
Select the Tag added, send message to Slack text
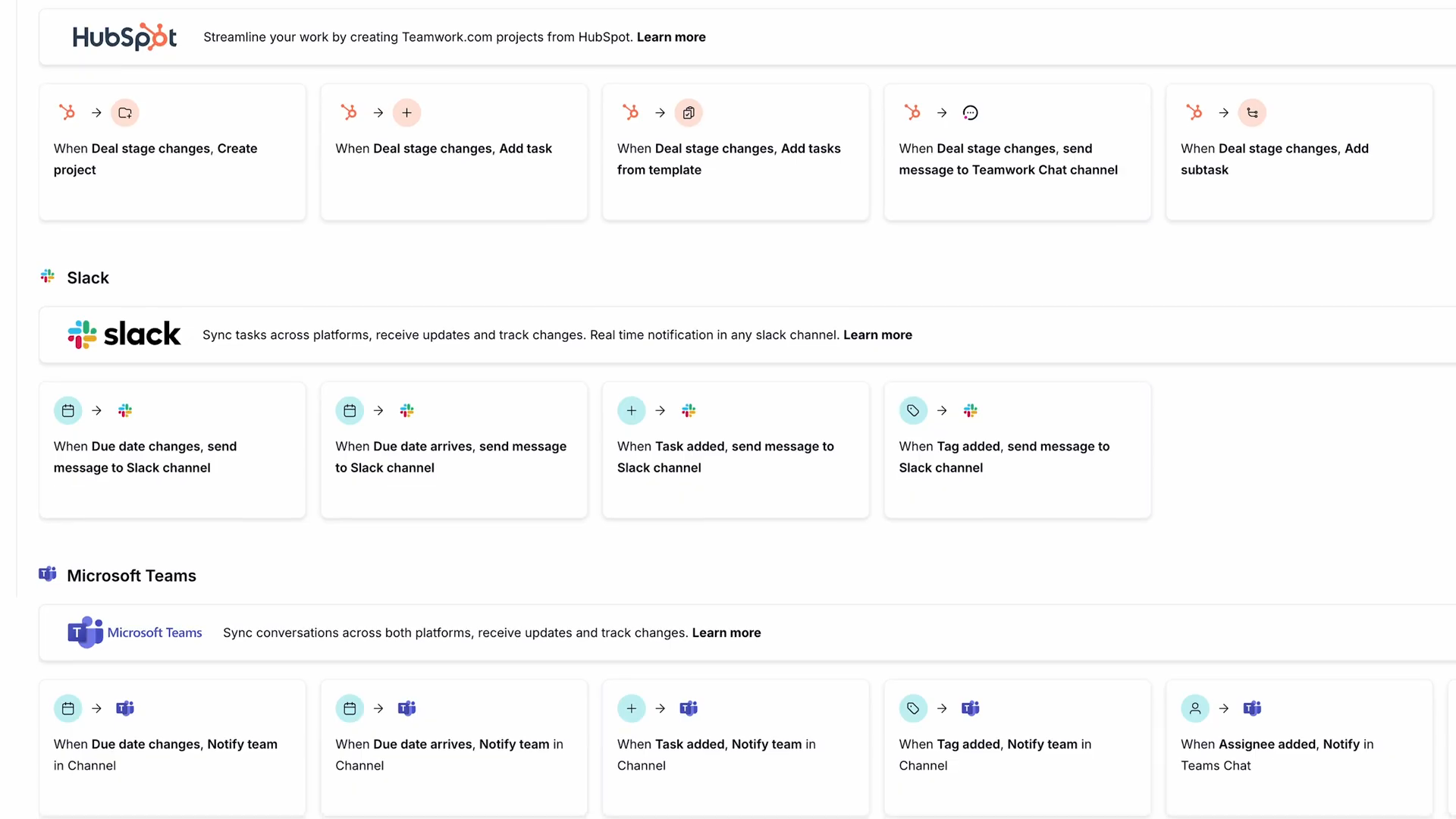1005,457
